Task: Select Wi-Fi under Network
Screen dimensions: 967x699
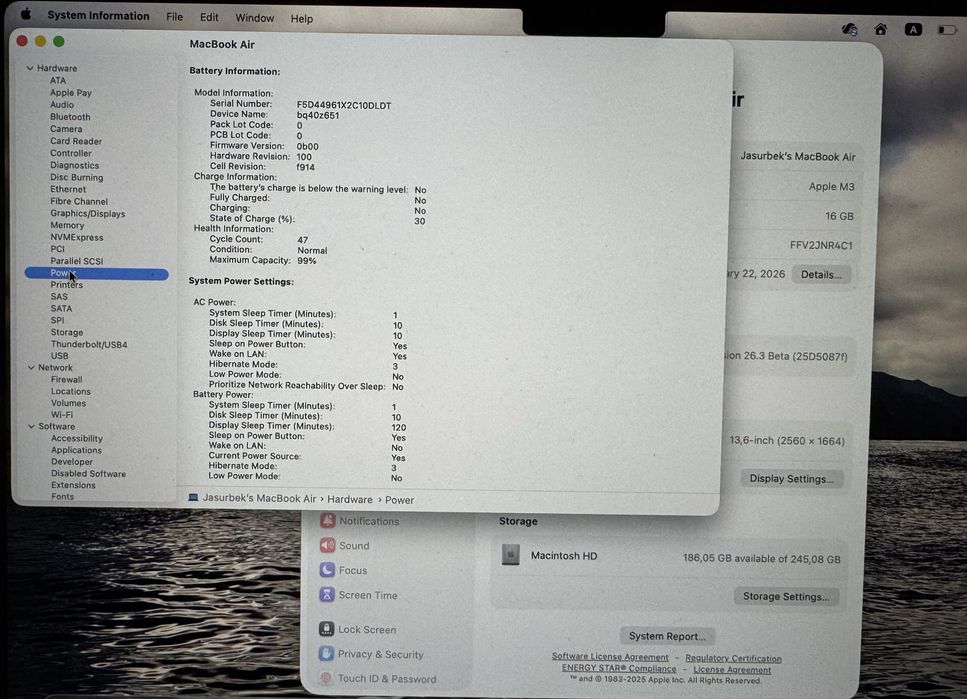Action: click(x=62, y=415)
